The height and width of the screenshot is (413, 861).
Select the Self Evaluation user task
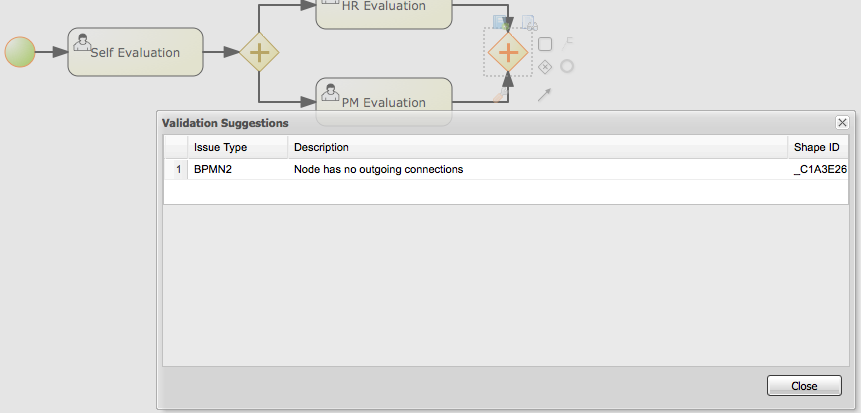[x=135, y=52]
